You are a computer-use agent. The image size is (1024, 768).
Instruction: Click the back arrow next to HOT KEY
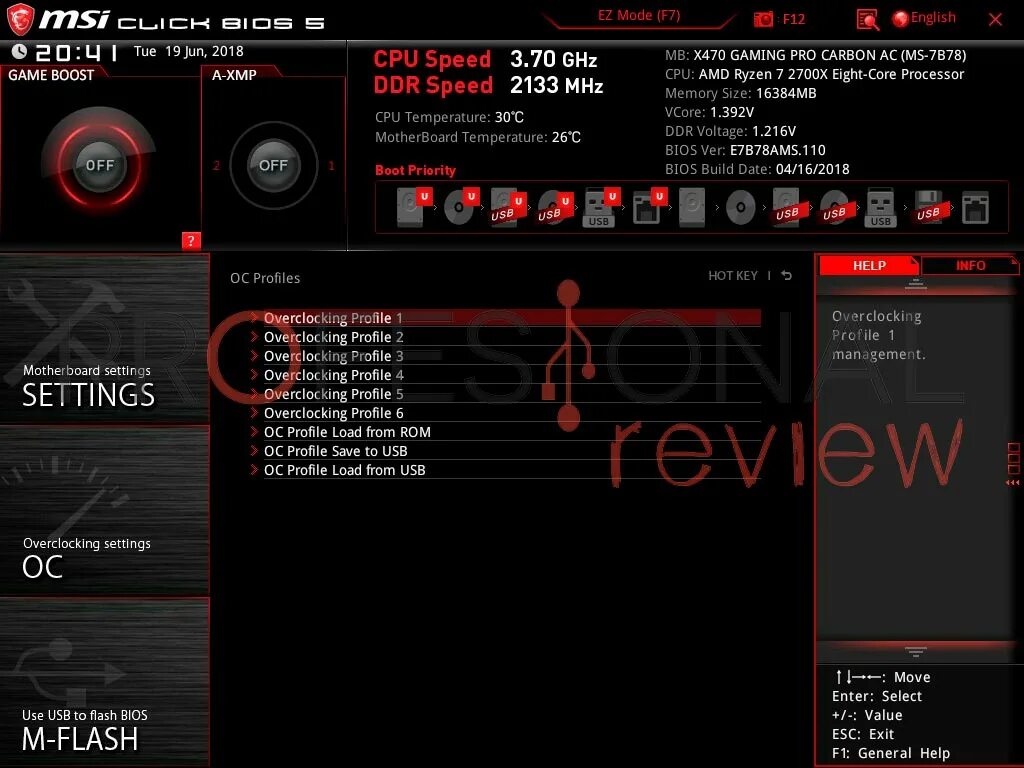pos(786,276)
